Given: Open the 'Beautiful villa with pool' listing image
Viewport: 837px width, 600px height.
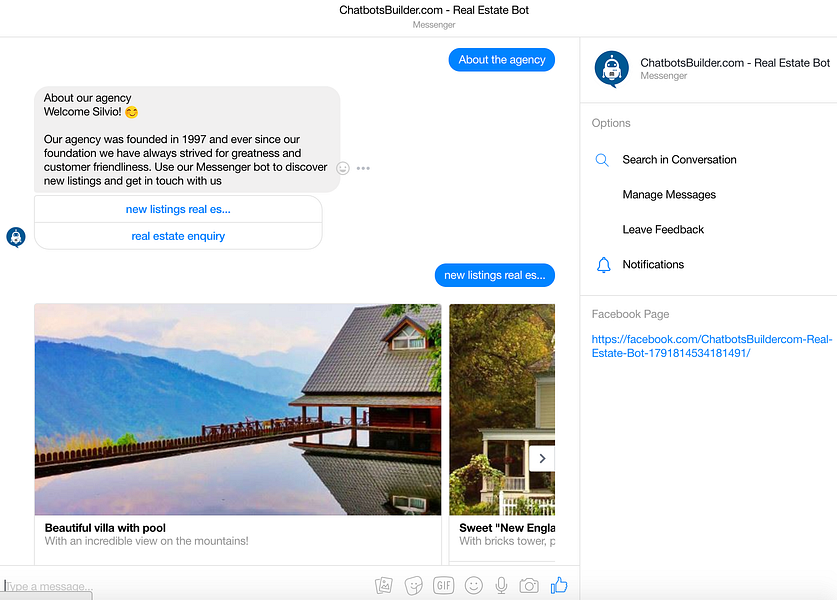Looking at the screenshot, I should pyautogui.click(x=238, y=409).
